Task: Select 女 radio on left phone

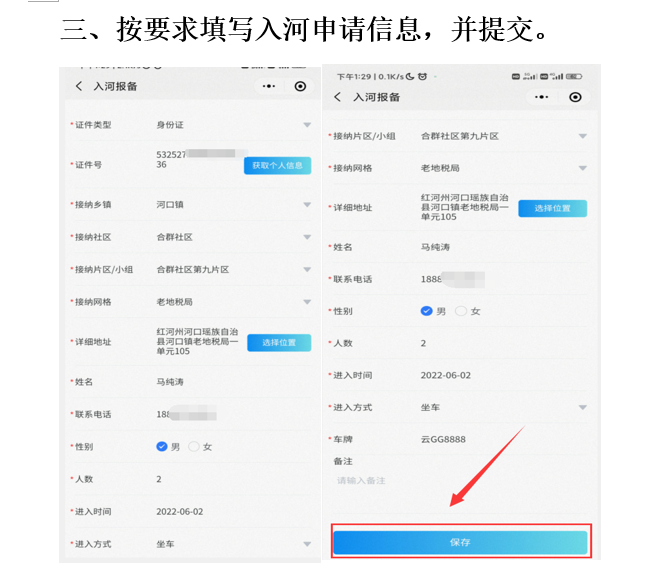Action: pyautogui.click(x=194, y=447)
